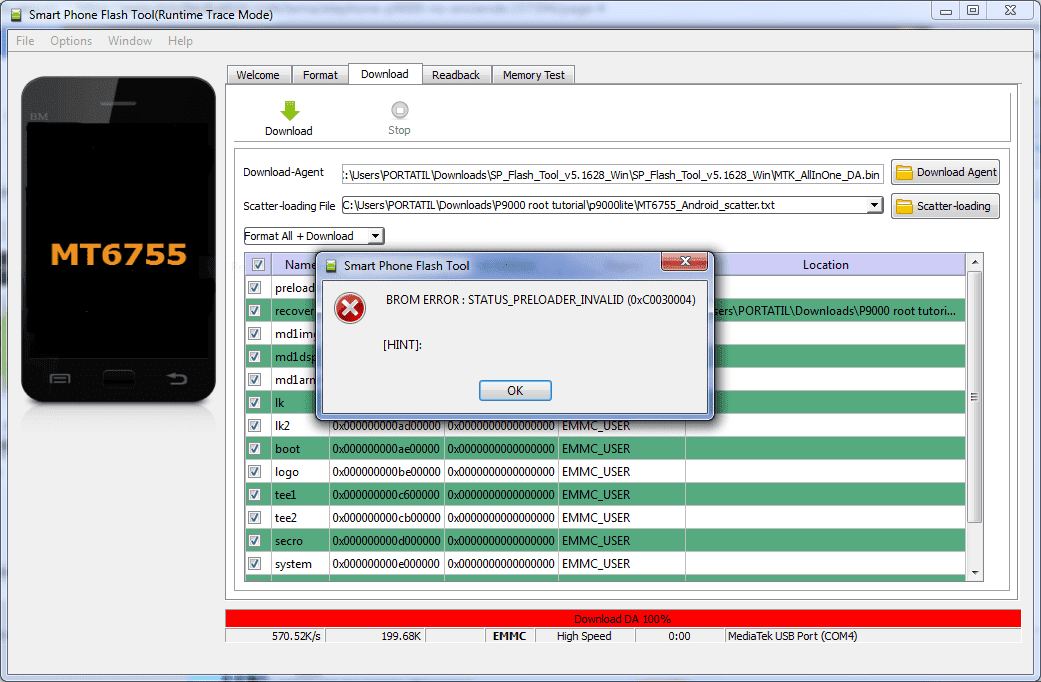Click the red Download DA 100% progress bar
The image size is (1041, 682).
(623, 619)
